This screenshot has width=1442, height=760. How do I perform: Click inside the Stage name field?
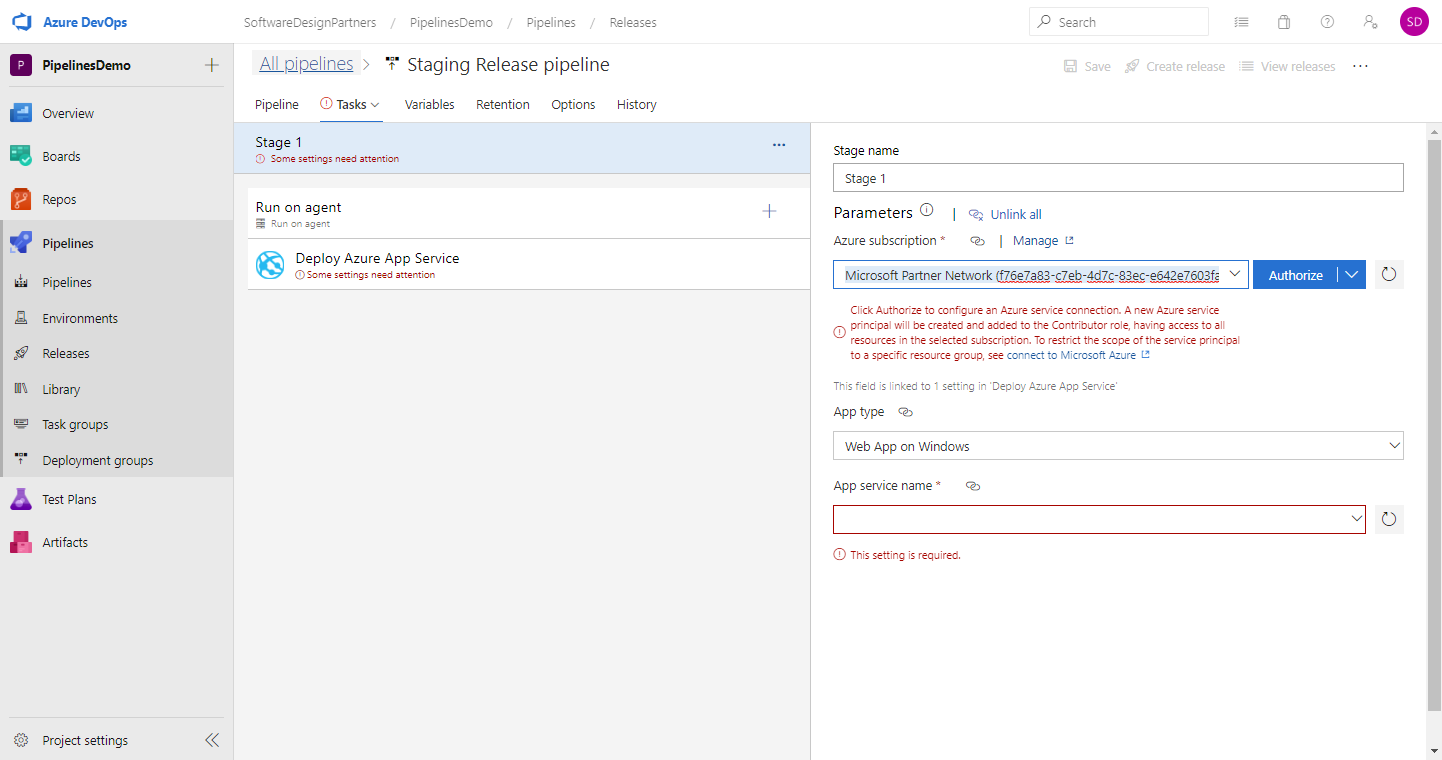[x=1117, y=177]
